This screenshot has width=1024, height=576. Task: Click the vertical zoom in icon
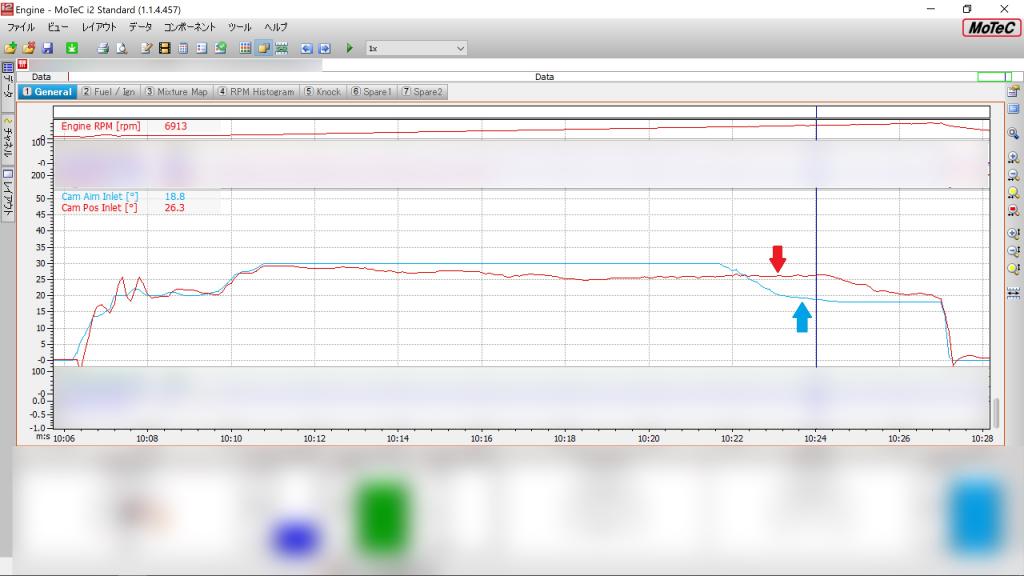click(x=1013, y=233)
